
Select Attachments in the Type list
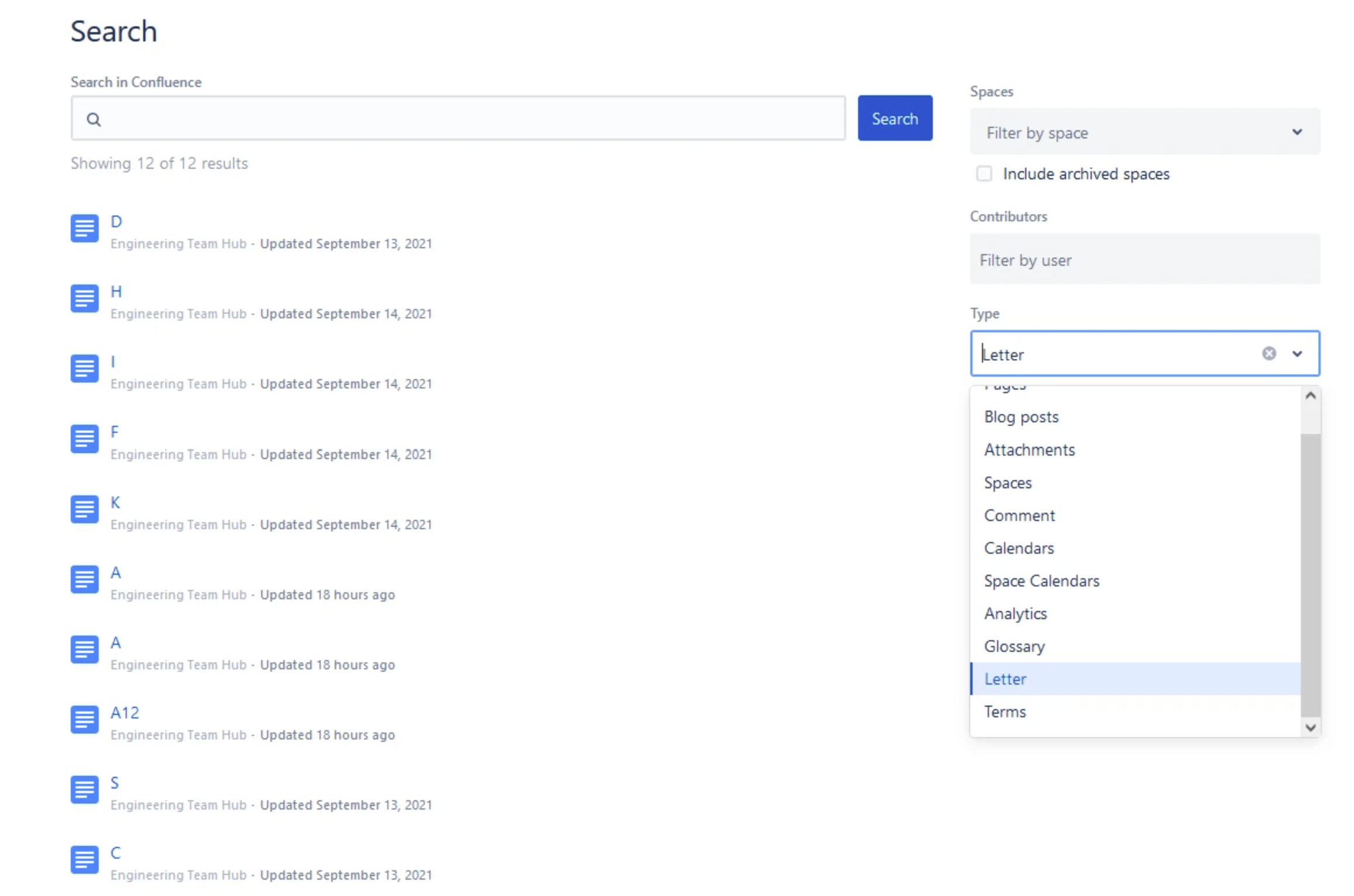click(x=1029, y=450)
